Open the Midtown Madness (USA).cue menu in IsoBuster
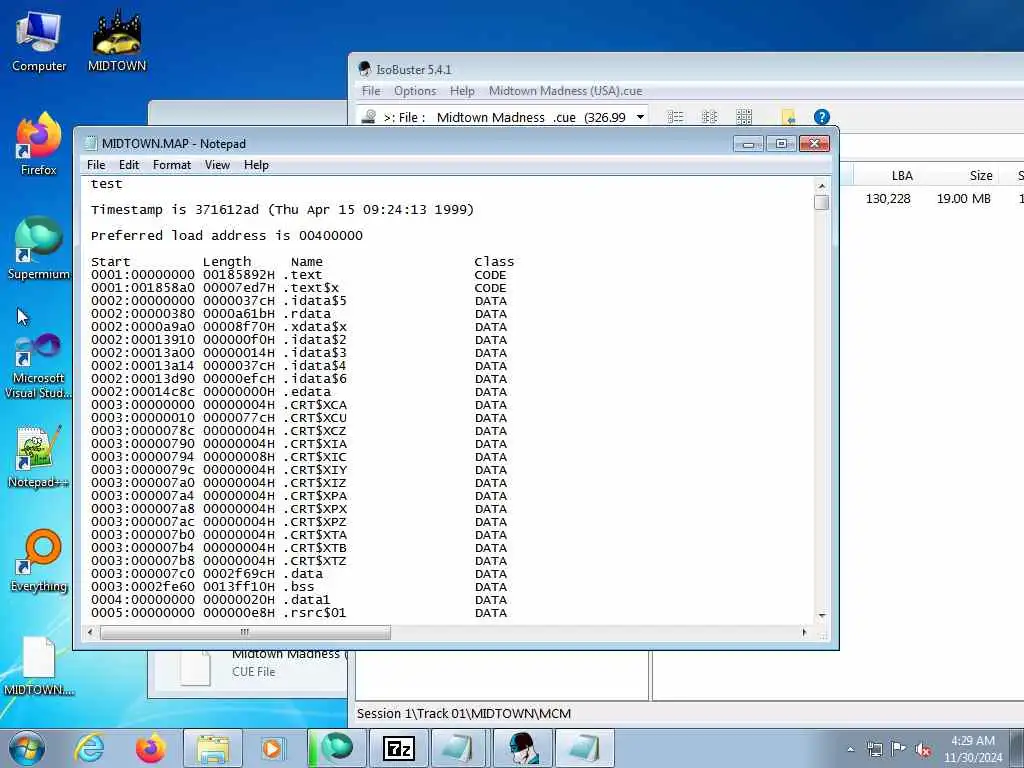 [x=565, y=91]
